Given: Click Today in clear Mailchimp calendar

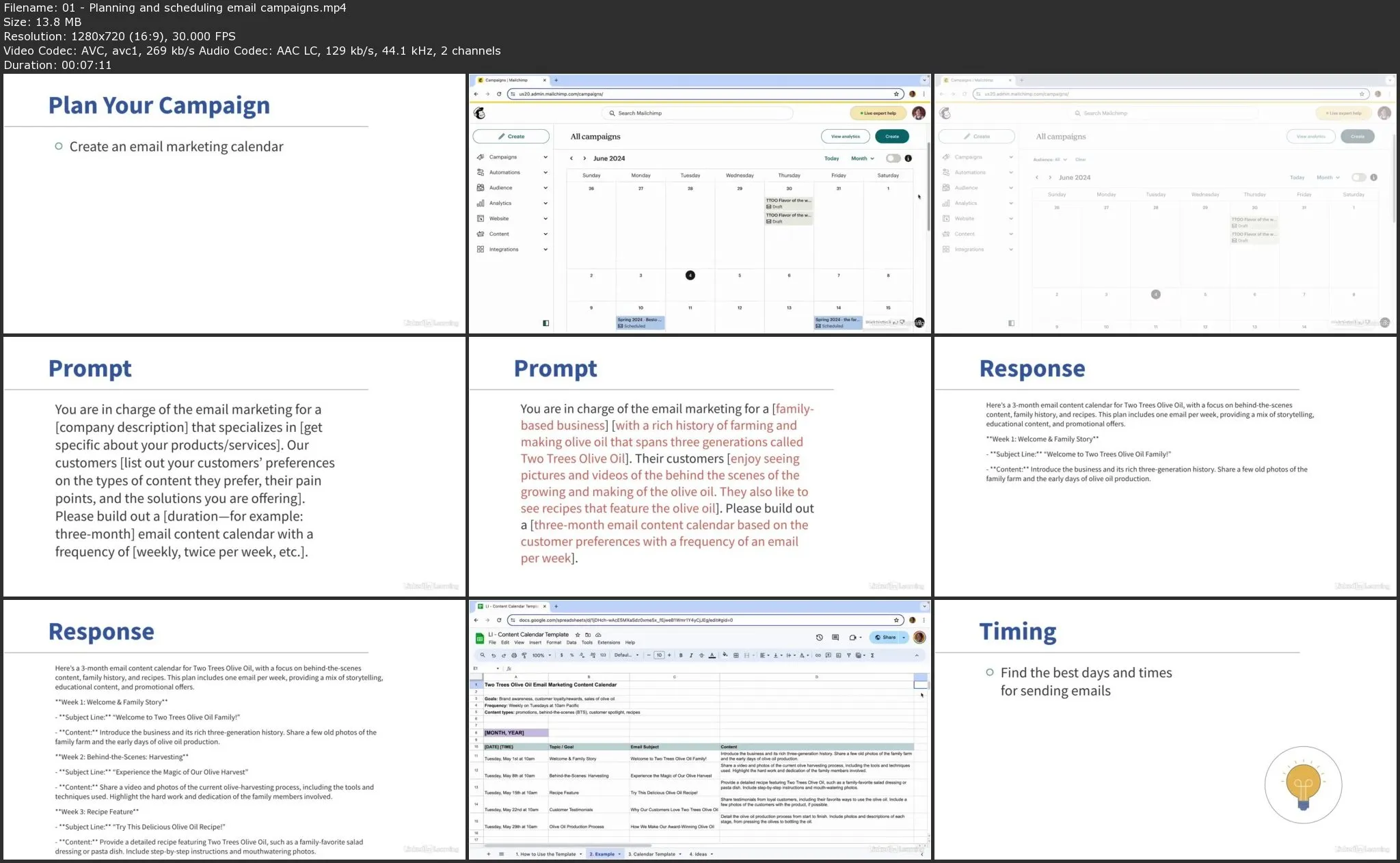Looking at the screenshot, I should (x=831, y=158).
